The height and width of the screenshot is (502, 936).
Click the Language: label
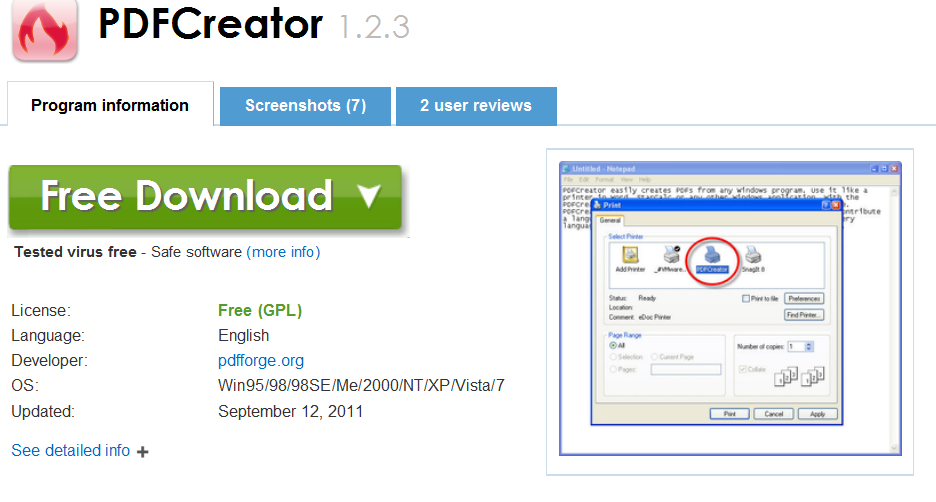(48, 335)
